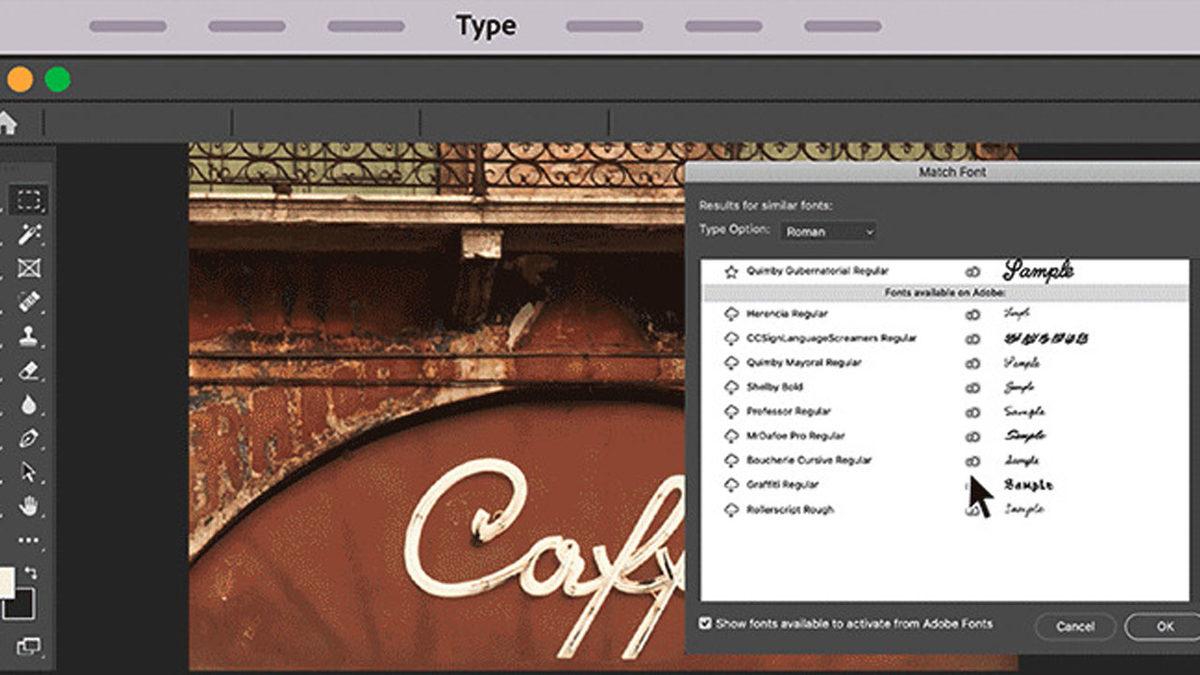Image resolution: width=1200 pixels, height=675 pixels.
Task: Select the Pen tool in the toolbar
Action: (30, 437)
